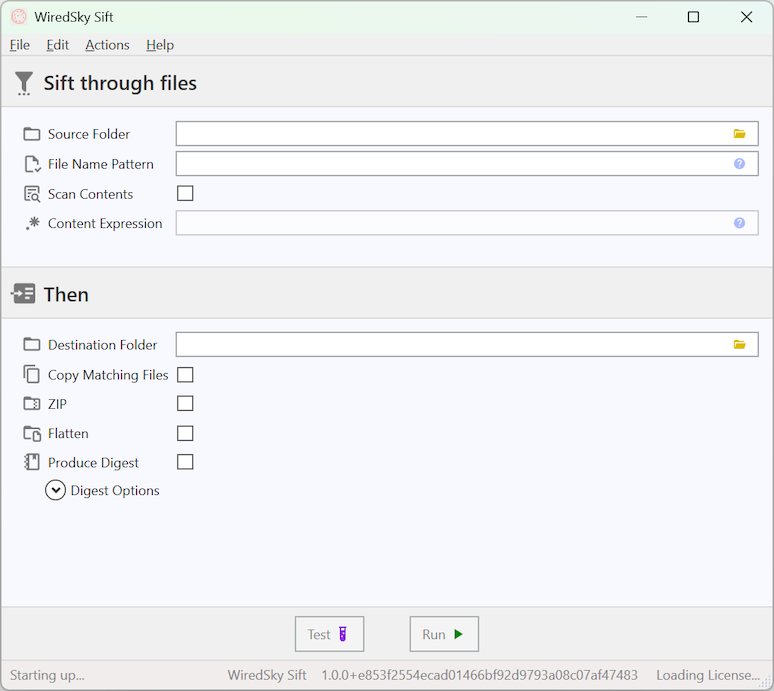Screen dimensions: 774x691
Task: Focus the Source Folder input field
Action: [x=467, y=134]
